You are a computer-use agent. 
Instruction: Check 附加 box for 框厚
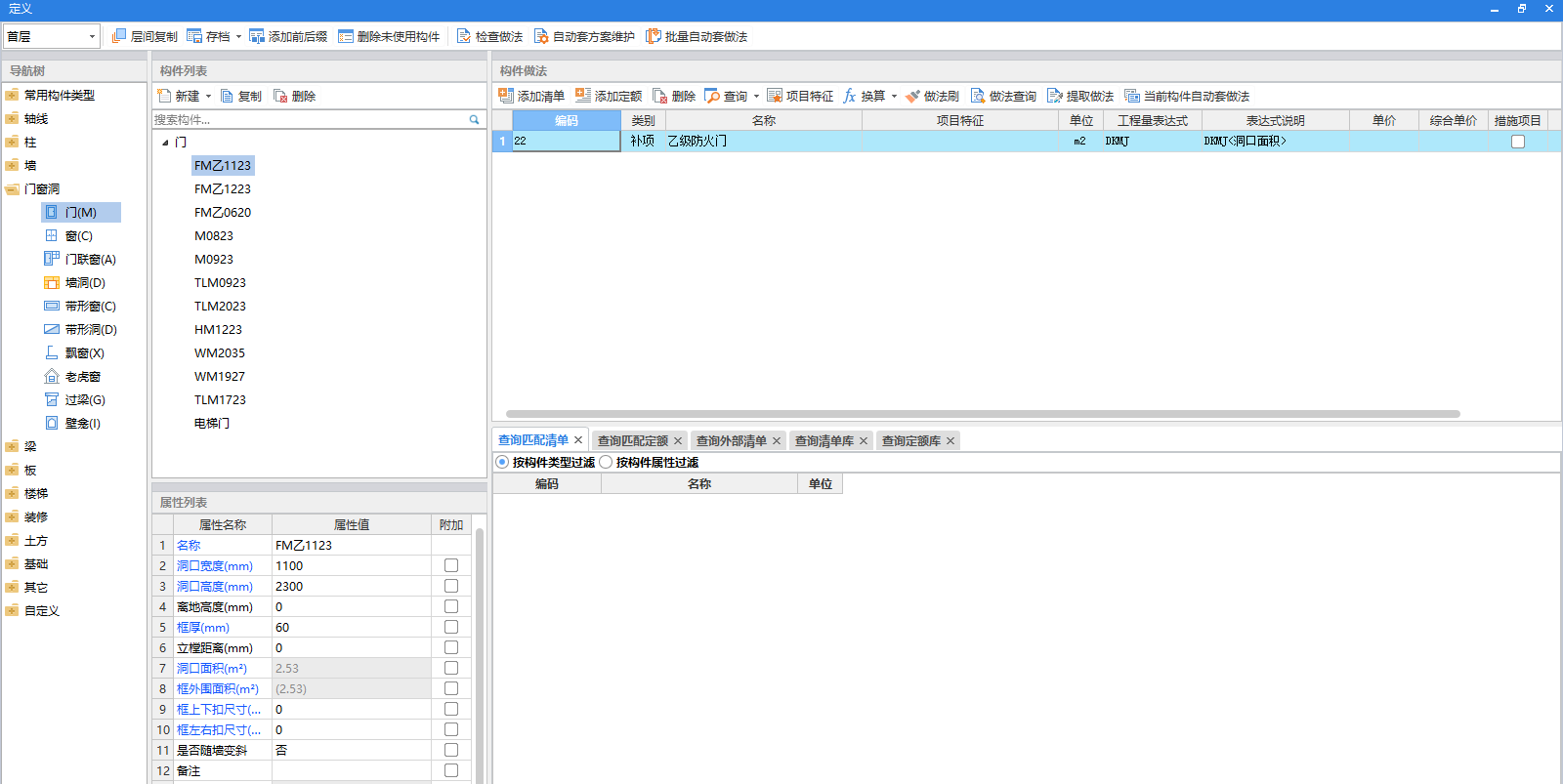(x=451, y=627)
